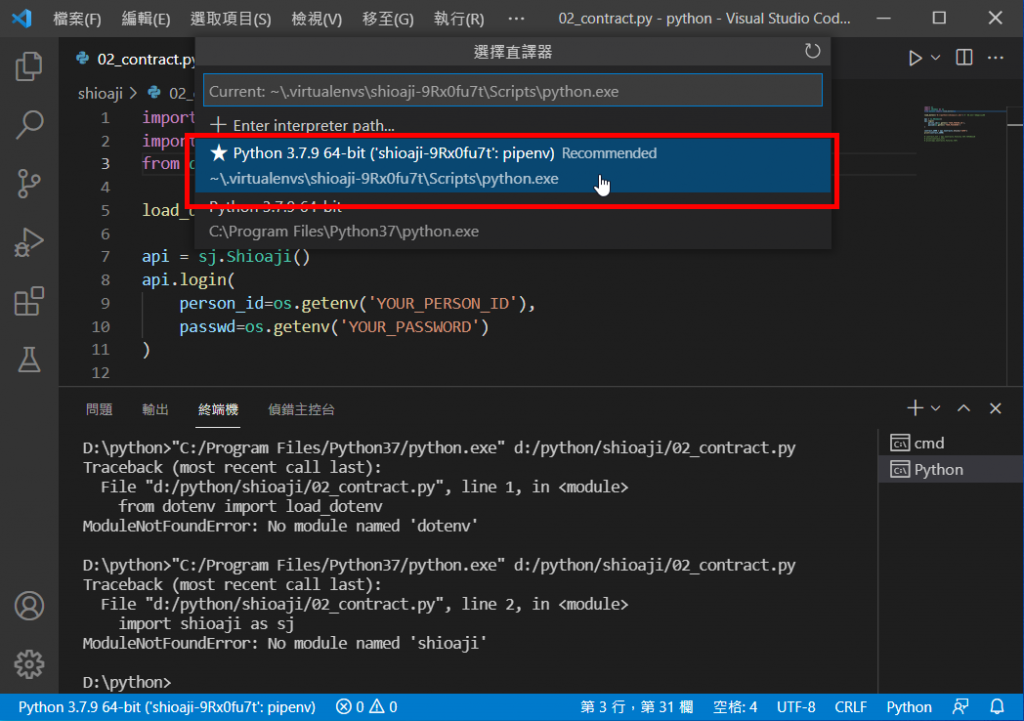This screenshot has height=721, width=1024.
Task: Open the 檔案(F) menu
Action: pos(77,18)
